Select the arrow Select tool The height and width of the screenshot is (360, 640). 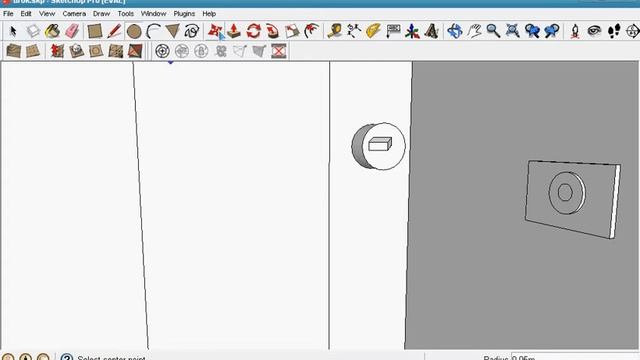[13, 31]
